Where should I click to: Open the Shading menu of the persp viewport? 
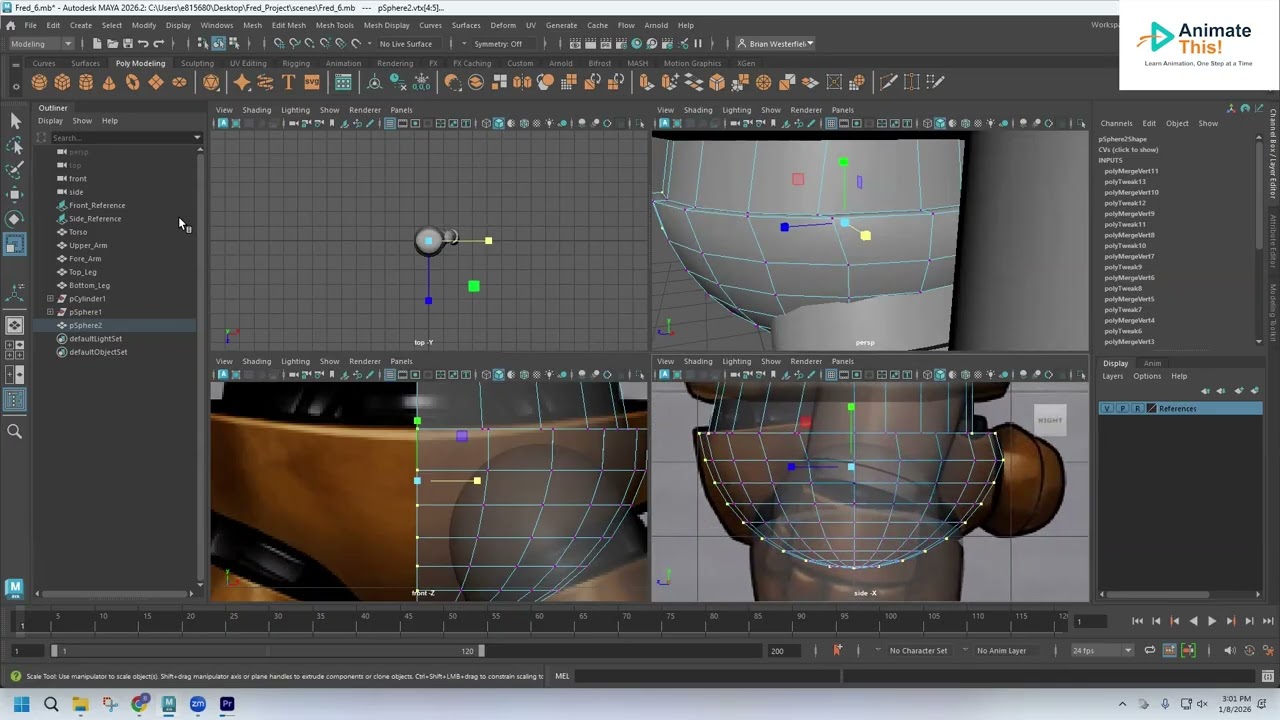pyautogui.click(x=697, y=110)
